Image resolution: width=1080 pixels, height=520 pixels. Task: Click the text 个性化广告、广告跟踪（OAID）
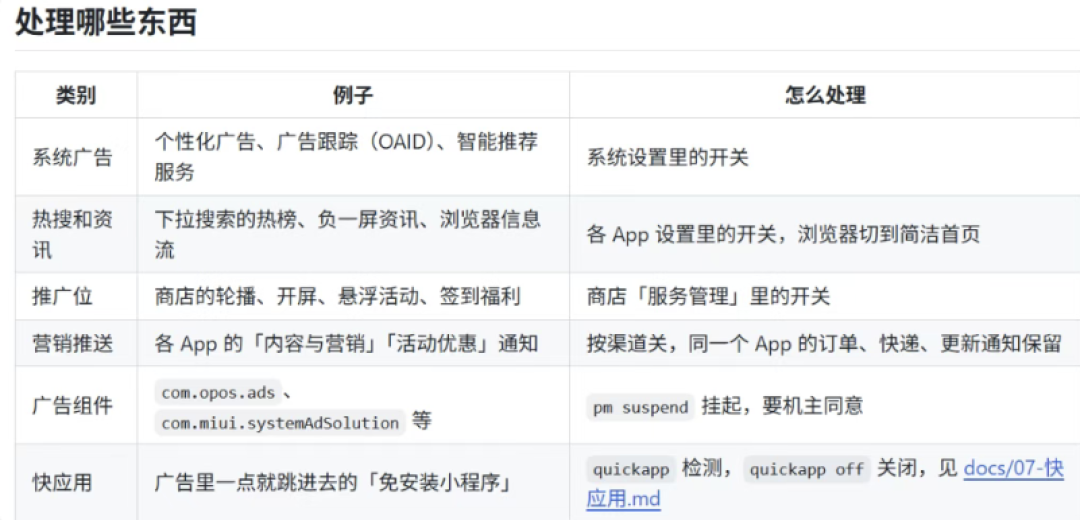point(295,143)
